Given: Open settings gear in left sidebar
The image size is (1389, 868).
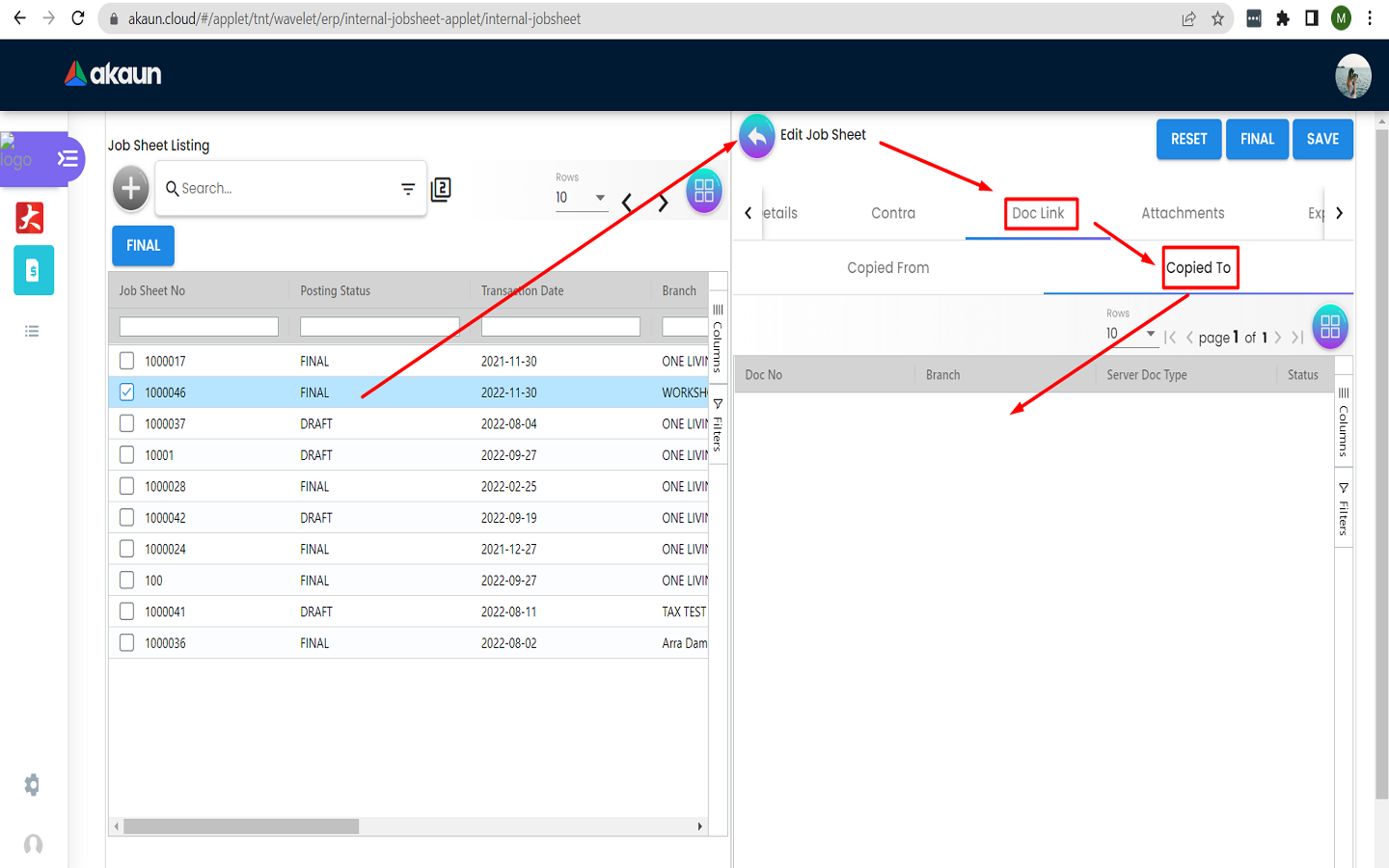Looking at the screenshot, I should pos(32,785).
